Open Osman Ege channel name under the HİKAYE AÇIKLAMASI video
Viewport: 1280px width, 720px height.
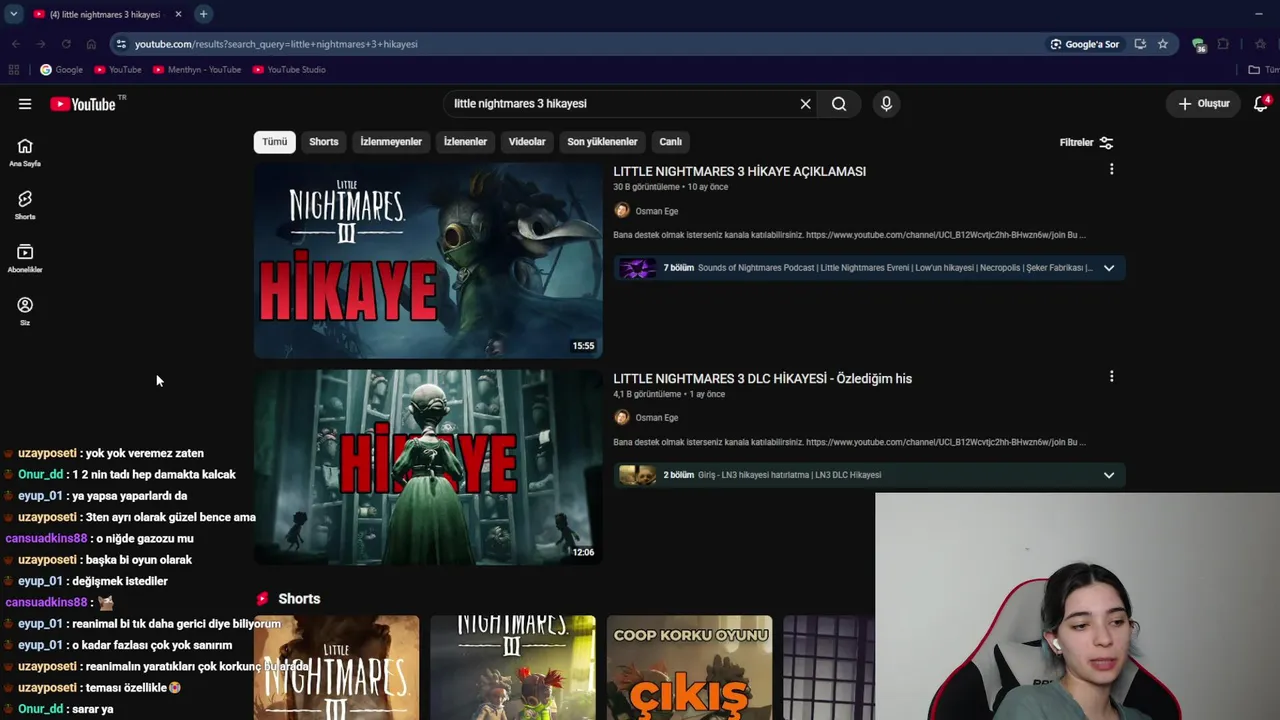656,211
